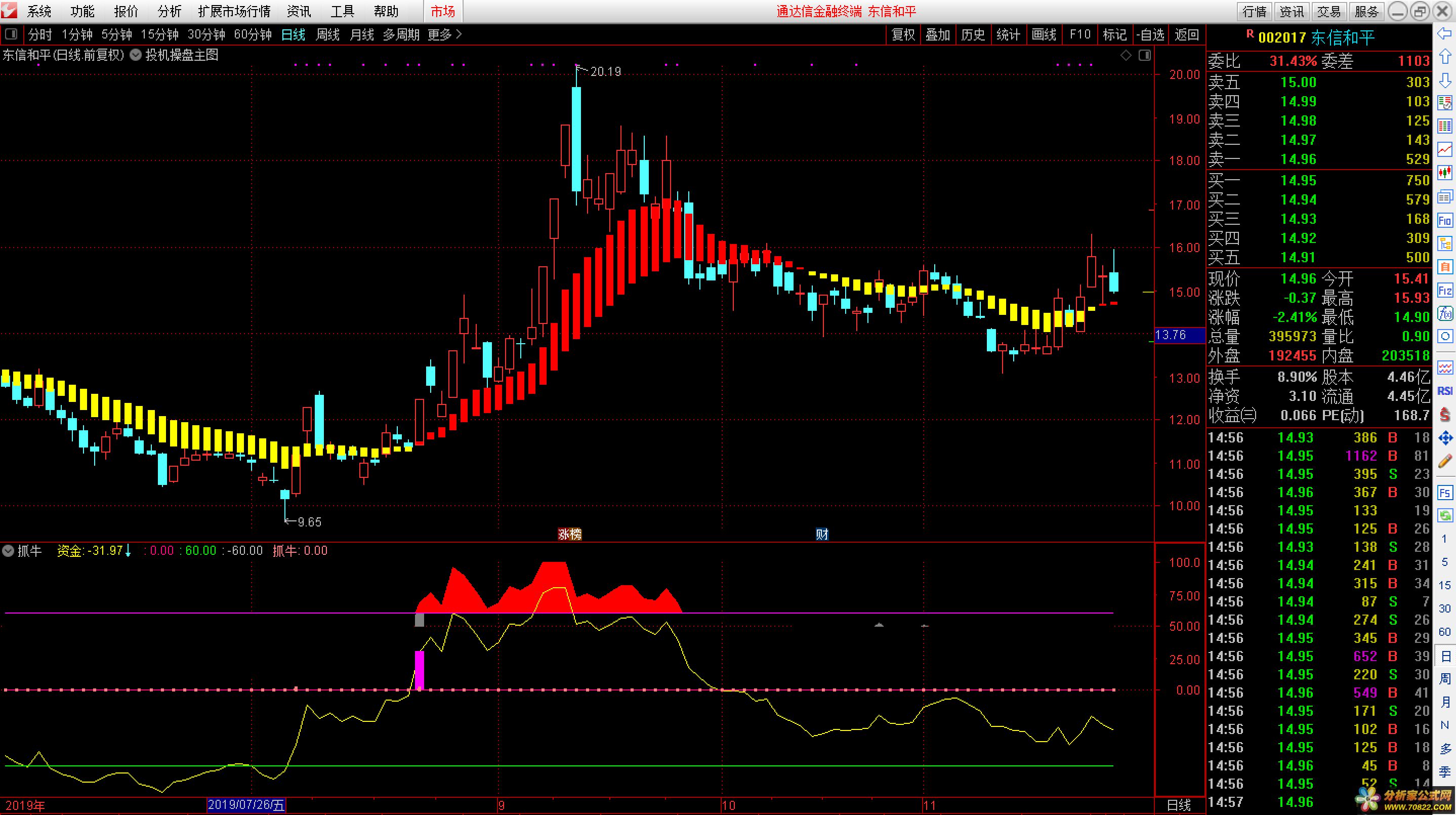Open the orange 自 watchlist icon
This screenshot has width=1456, height=815.
(1445, 267)
